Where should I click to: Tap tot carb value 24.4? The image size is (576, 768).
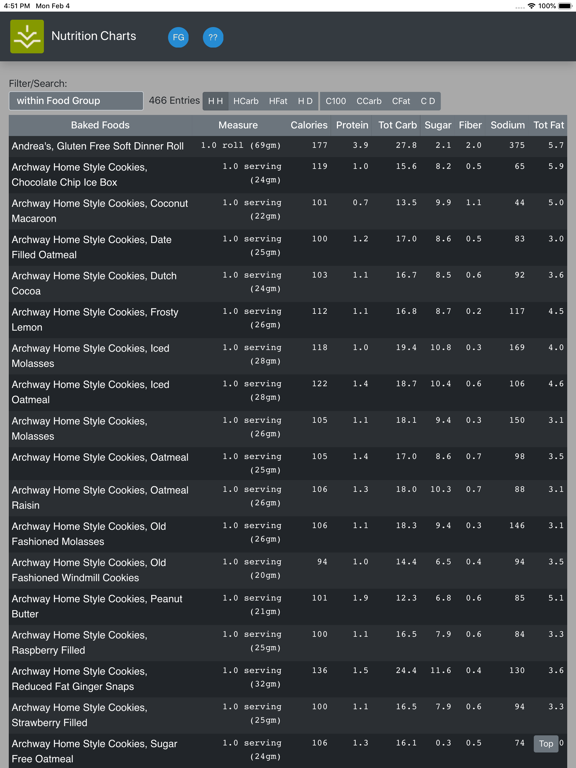click(x=407, y=670)
